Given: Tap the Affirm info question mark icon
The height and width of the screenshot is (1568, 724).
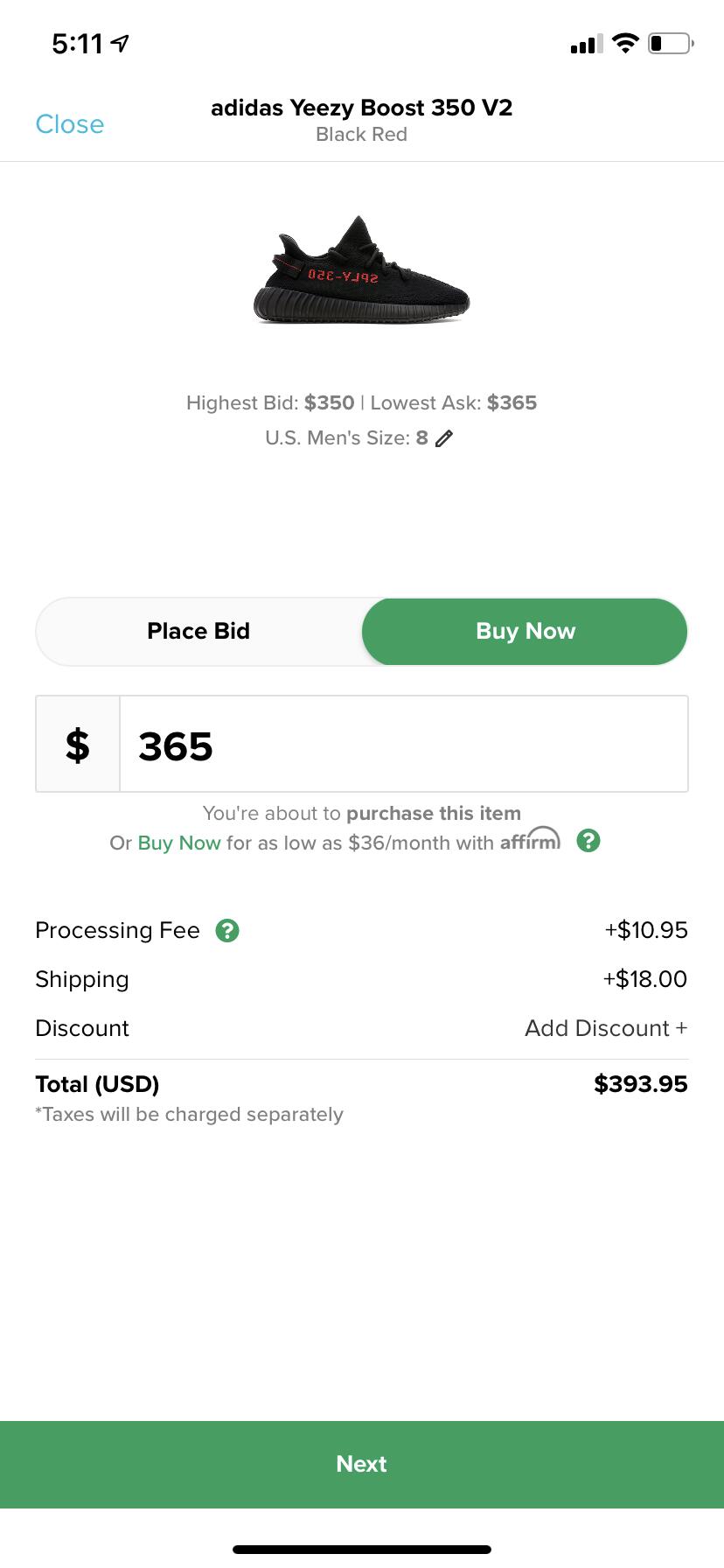Looking at the screenshot, I should [x=588, y=842].
